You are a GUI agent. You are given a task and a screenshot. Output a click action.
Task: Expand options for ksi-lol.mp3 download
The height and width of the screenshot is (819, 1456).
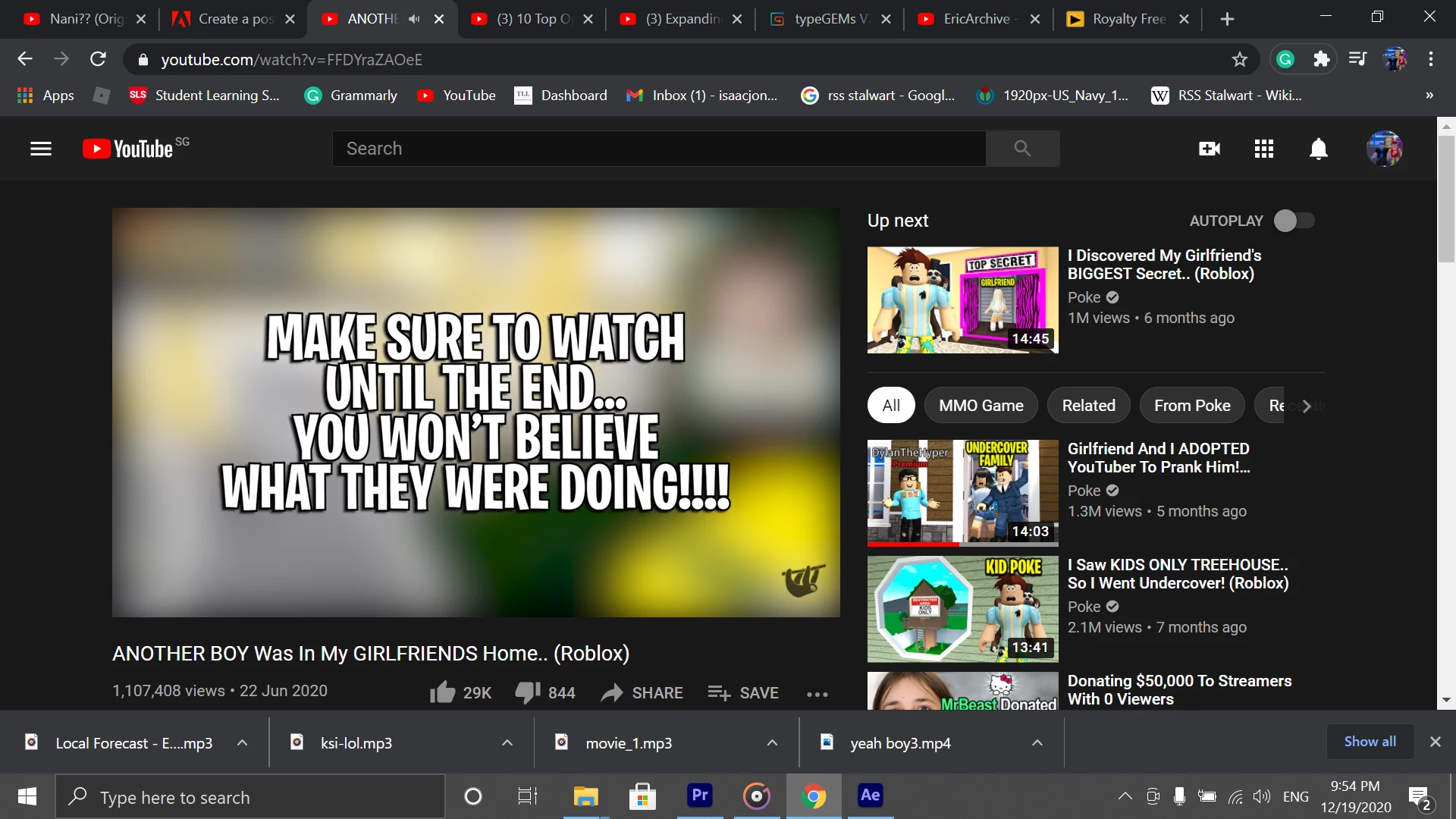(x=507, y=743)
